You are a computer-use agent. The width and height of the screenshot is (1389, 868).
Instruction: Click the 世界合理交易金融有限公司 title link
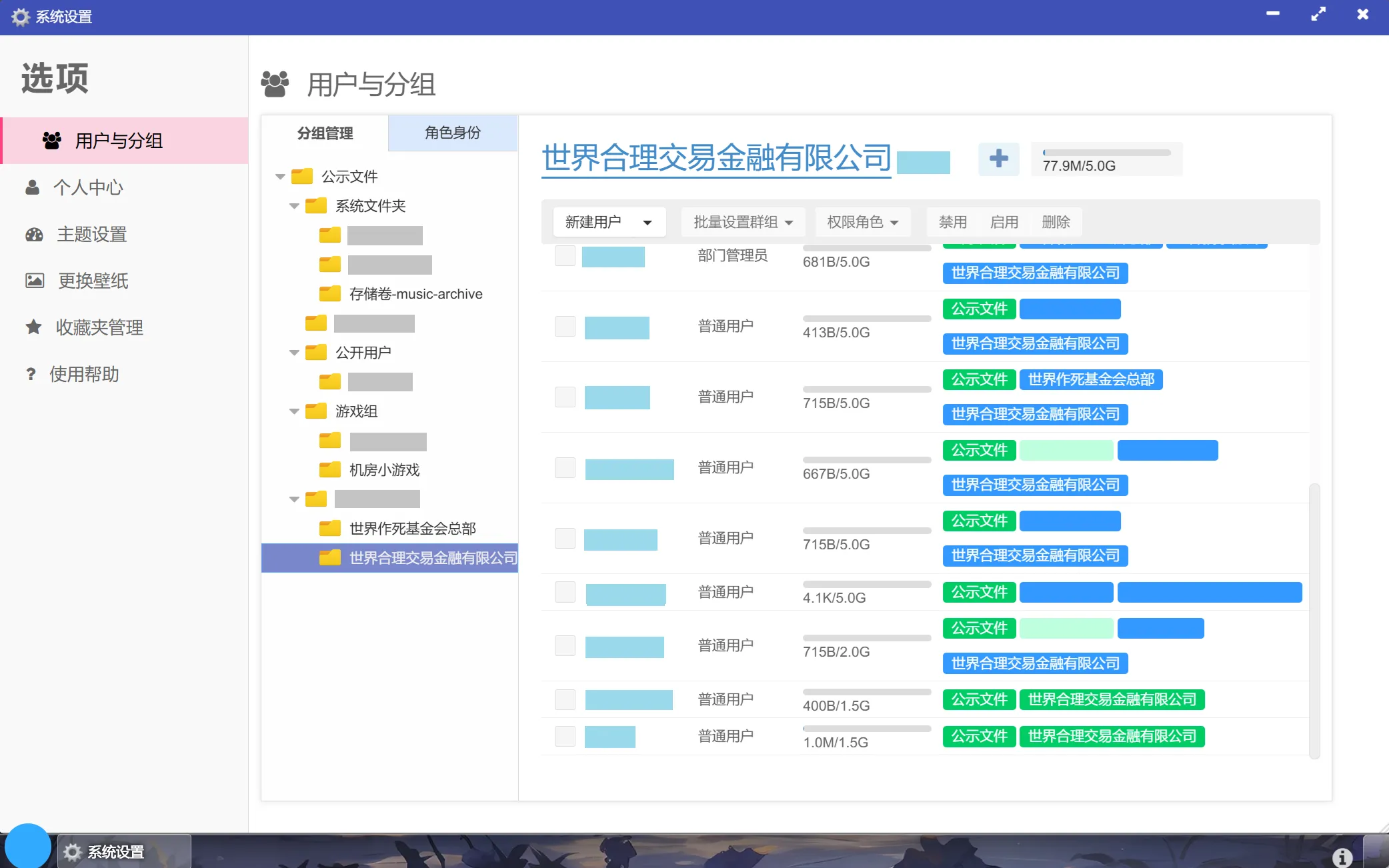pos(716,159)
